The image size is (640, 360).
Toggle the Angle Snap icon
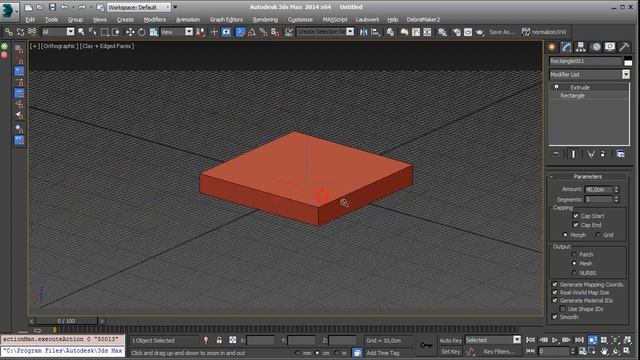252,32
